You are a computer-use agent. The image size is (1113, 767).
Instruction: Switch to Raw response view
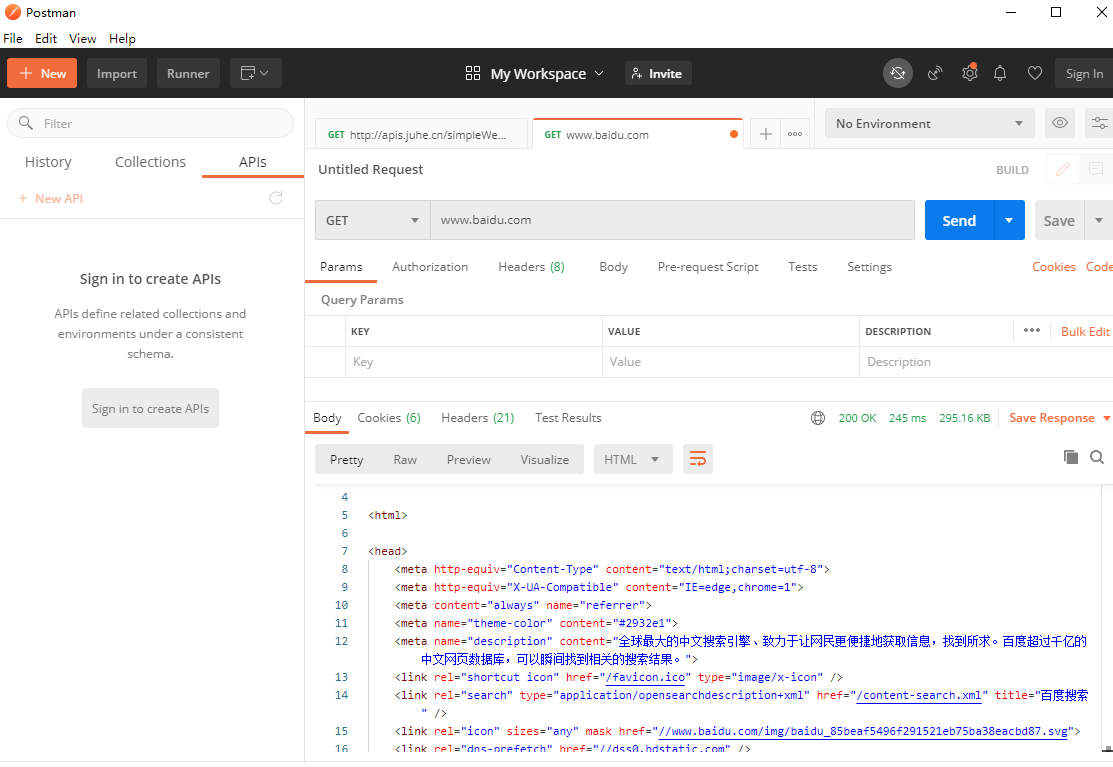tap(405, 460)
